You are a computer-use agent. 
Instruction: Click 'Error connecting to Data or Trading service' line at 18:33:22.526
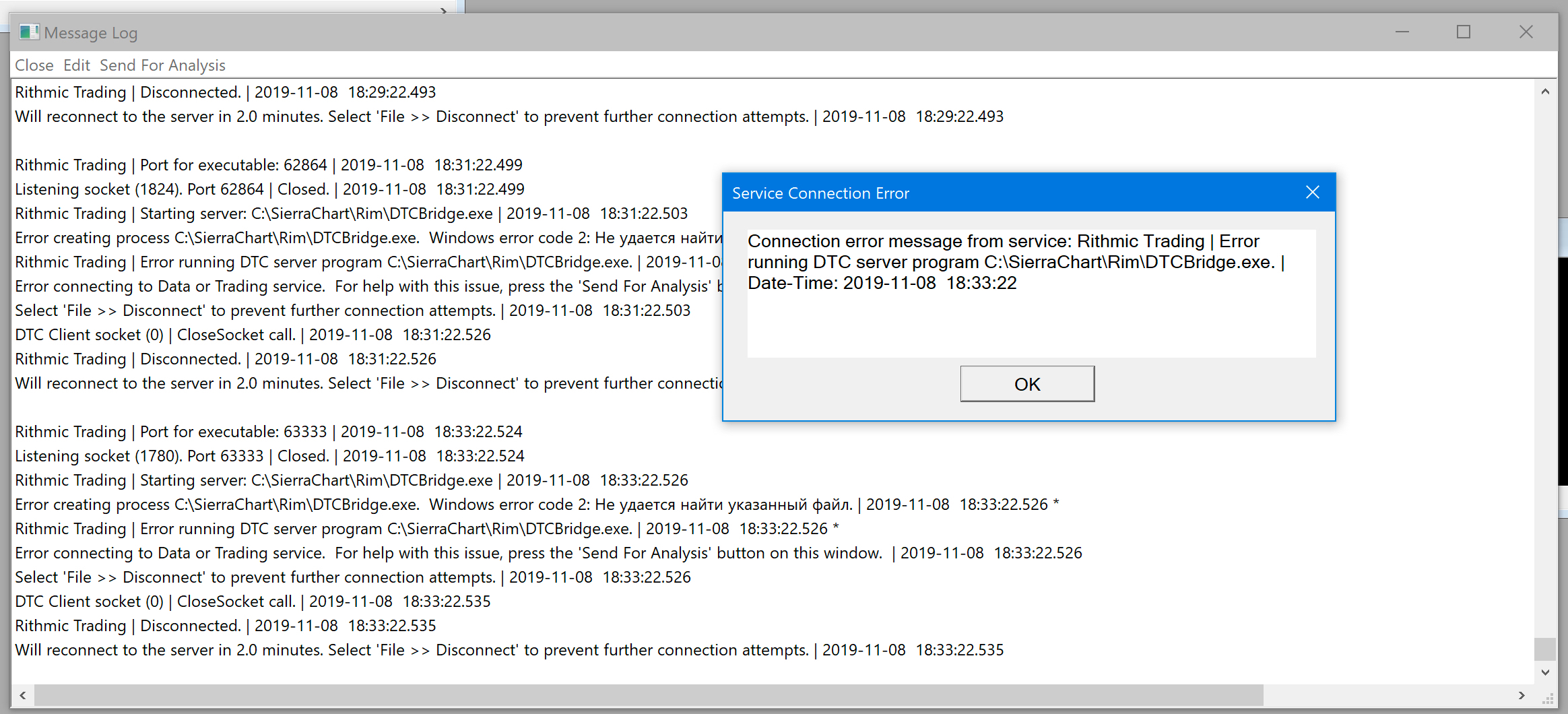548,553
